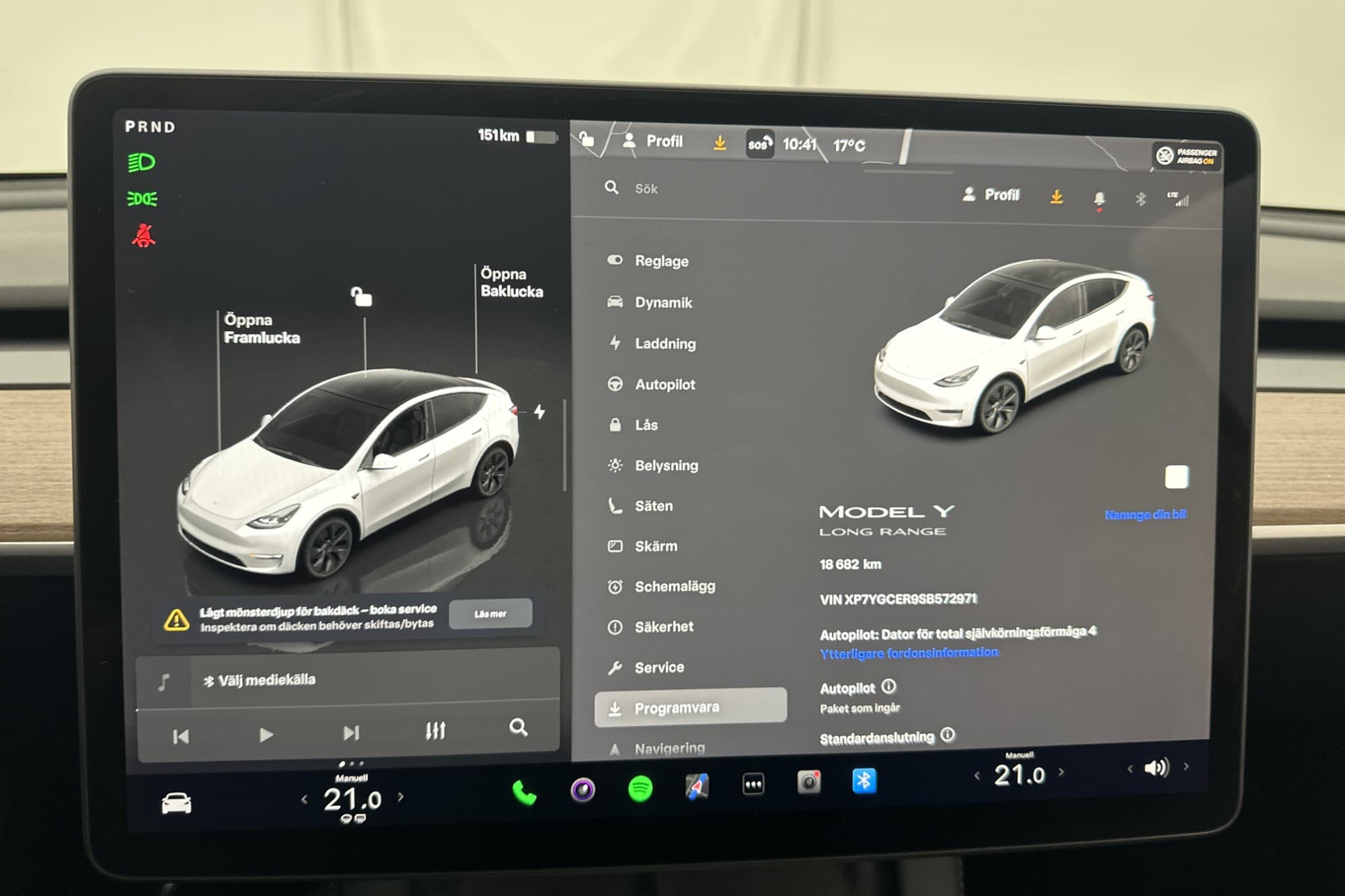The image size is (1345, 896).
Task: Tap Läs mer on tire warning
Action: [x=490, y=614]
